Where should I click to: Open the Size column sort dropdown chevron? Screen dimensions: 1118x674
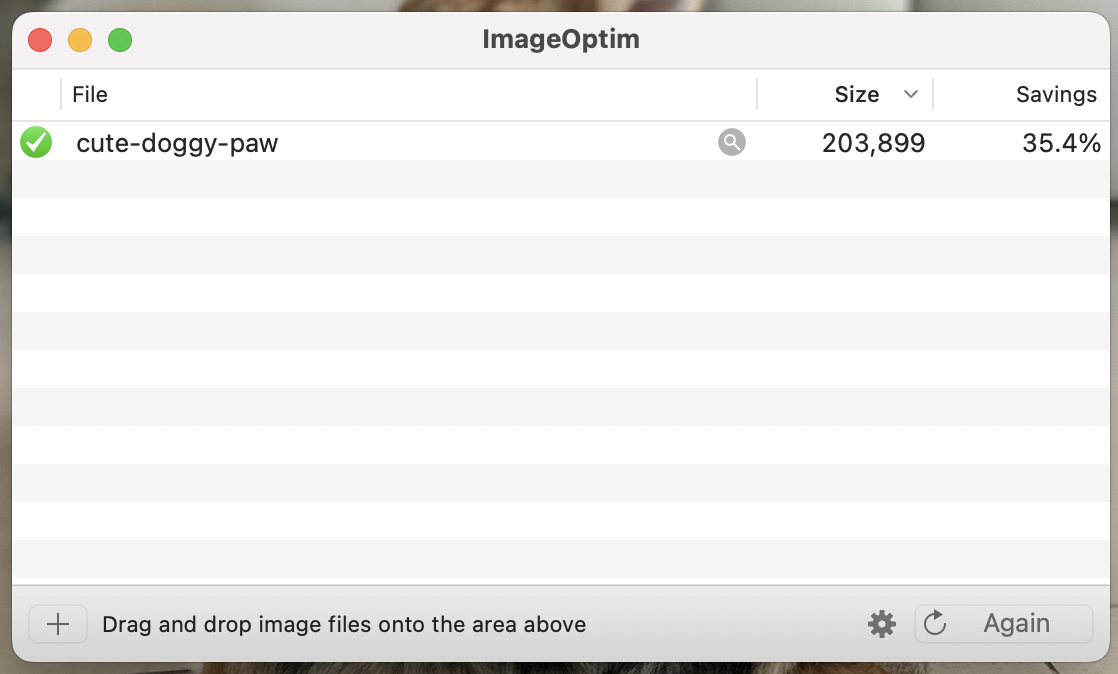tap(911, 94)
